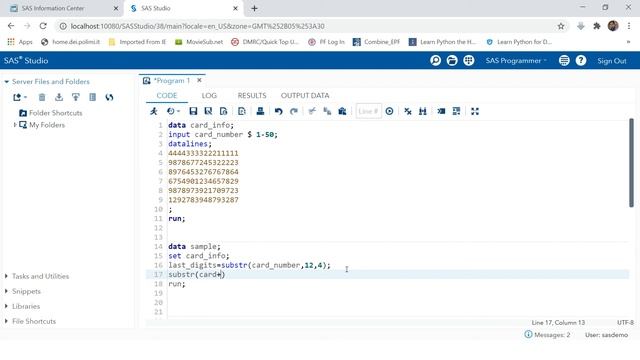Go back in the browser
640x360 pixels.
(x=11, y=26)
